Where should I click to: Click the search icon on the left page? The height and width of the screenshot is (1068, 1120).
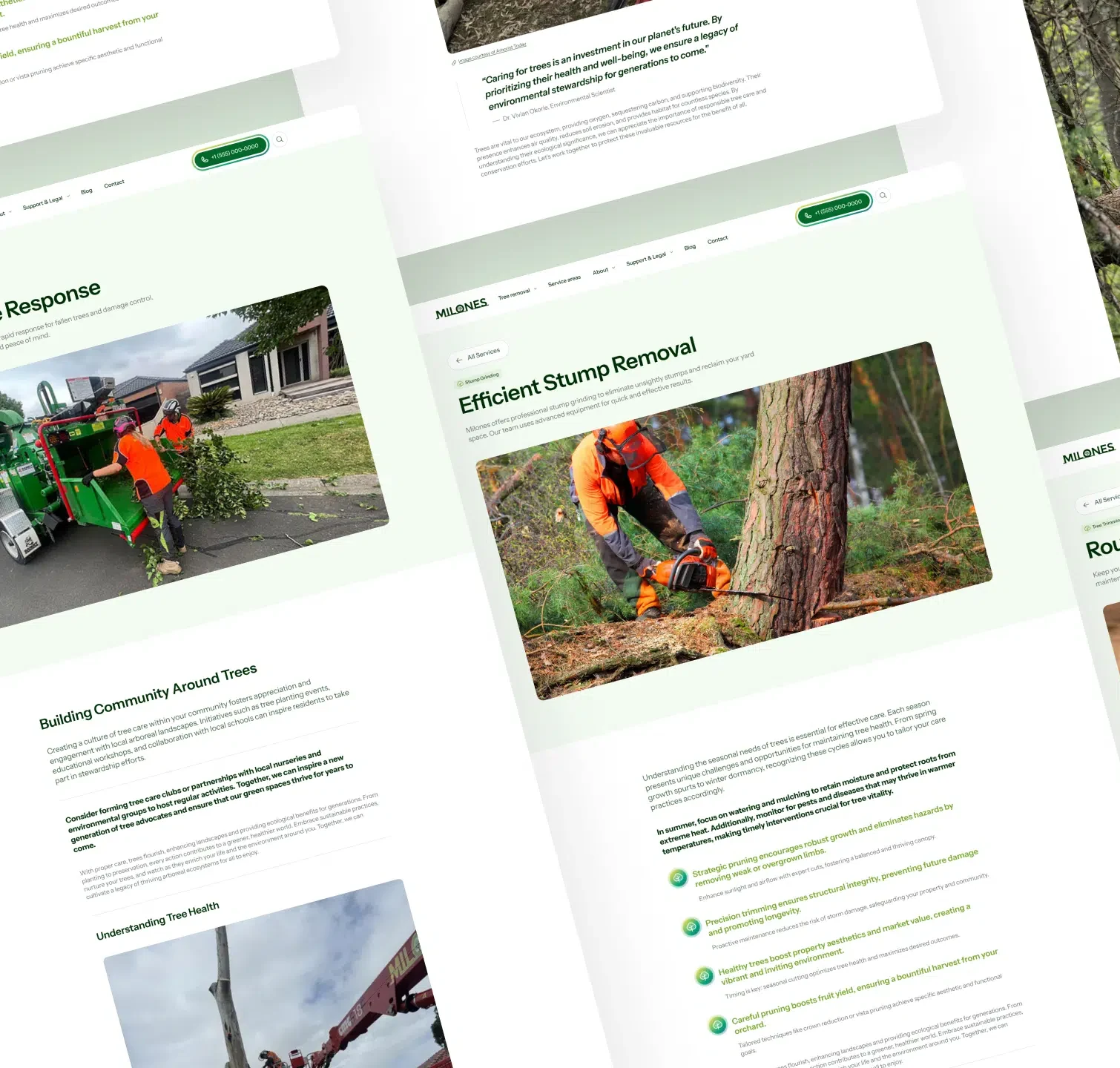(x=280, y=139)
